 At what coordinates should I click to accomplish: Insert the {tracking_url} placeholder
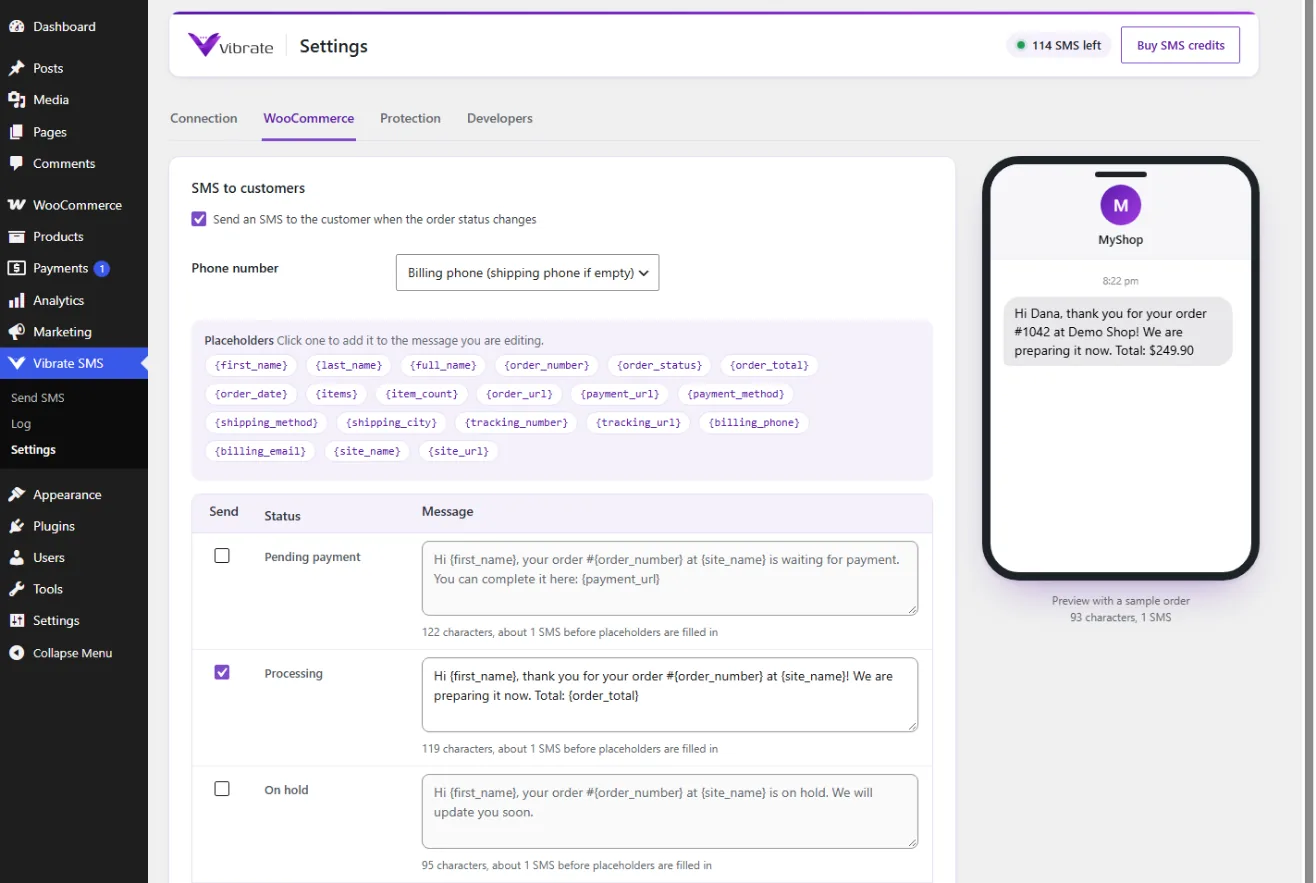click(638, 422)
